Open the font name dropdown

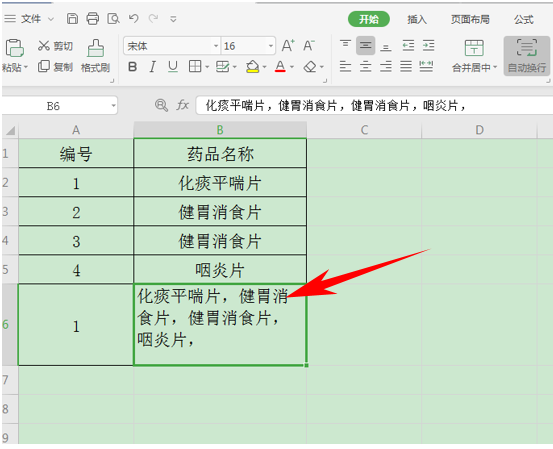216,46
